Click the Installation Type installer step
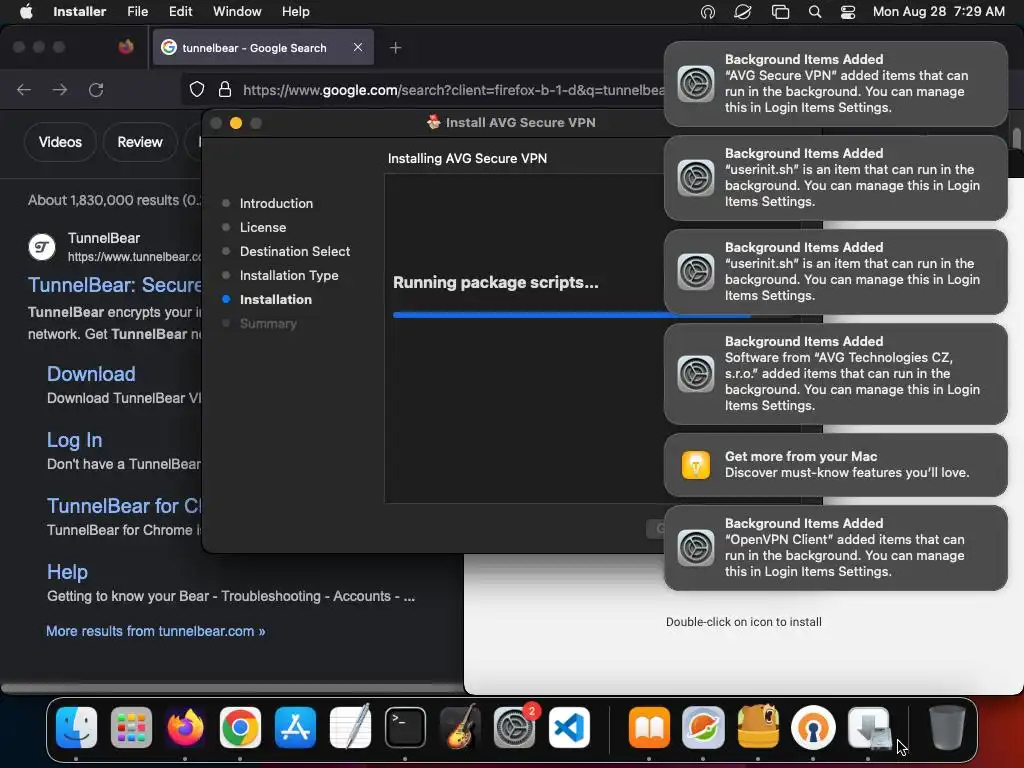Screen dimensions: 1024x768 (289, 276)
